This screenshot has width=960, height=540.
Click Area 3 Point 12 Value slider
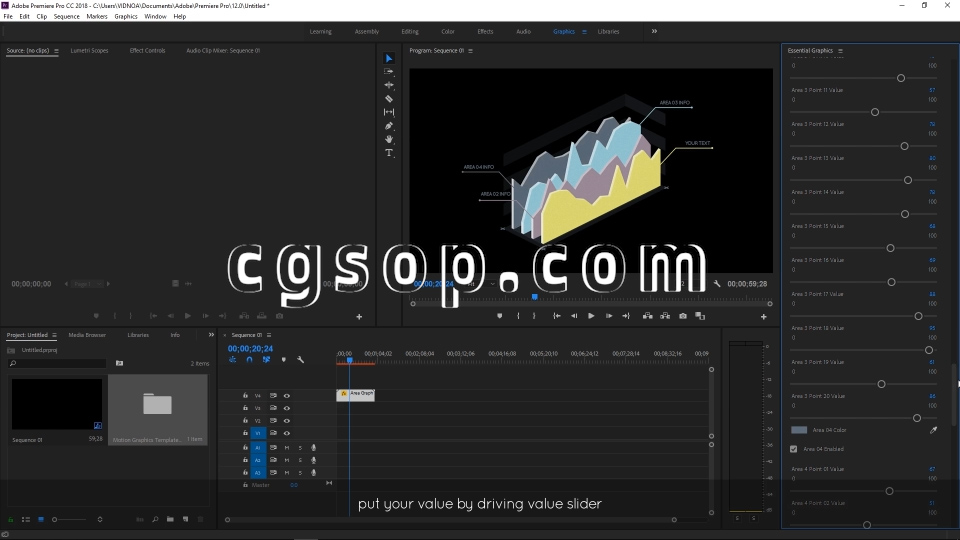(x=863, y=146)
